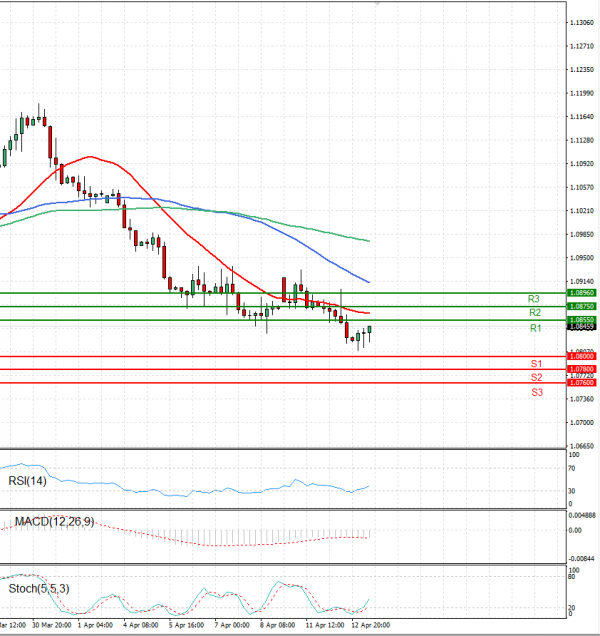Click the 4 Apr 08:00 time label
600x636 pixels.
(140, 625)
